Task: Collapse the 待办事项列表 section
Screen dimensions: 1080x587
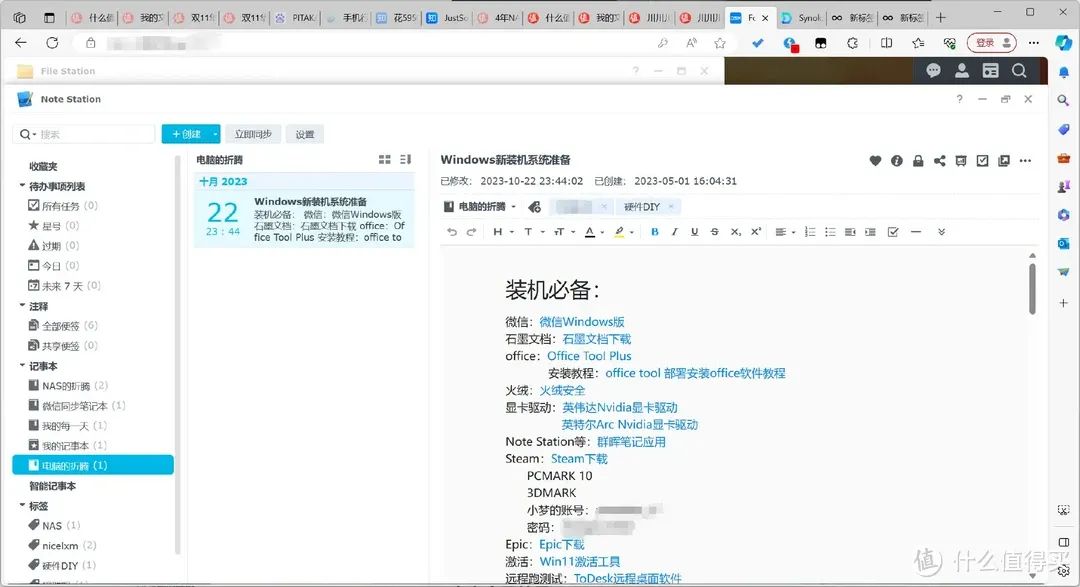Action: (x=22, y=186)
